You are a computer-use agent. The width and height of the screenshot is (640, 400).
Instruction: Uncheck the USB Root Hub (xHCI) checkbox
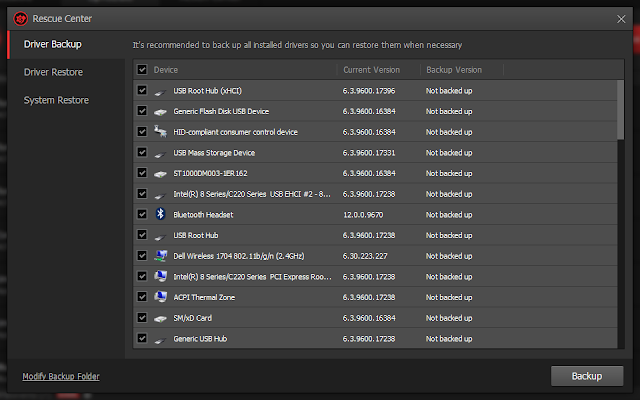(x=142, y=90)
